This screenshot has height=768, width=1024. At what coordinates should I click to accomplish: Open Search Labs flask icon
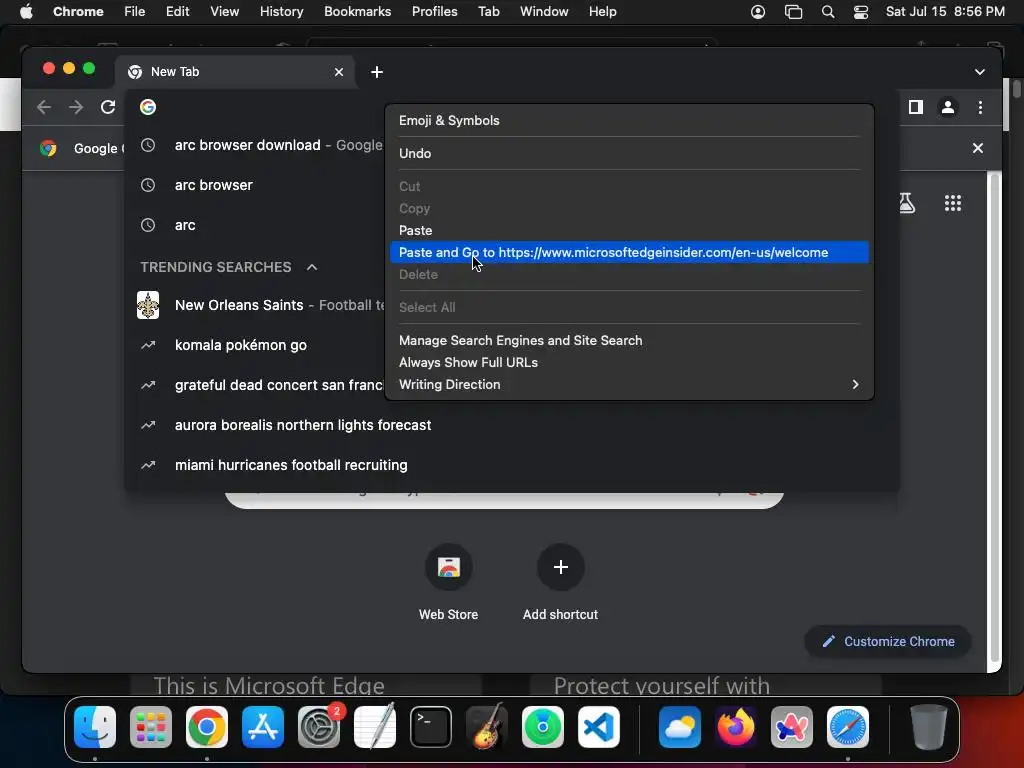click(x=906, y=203)
